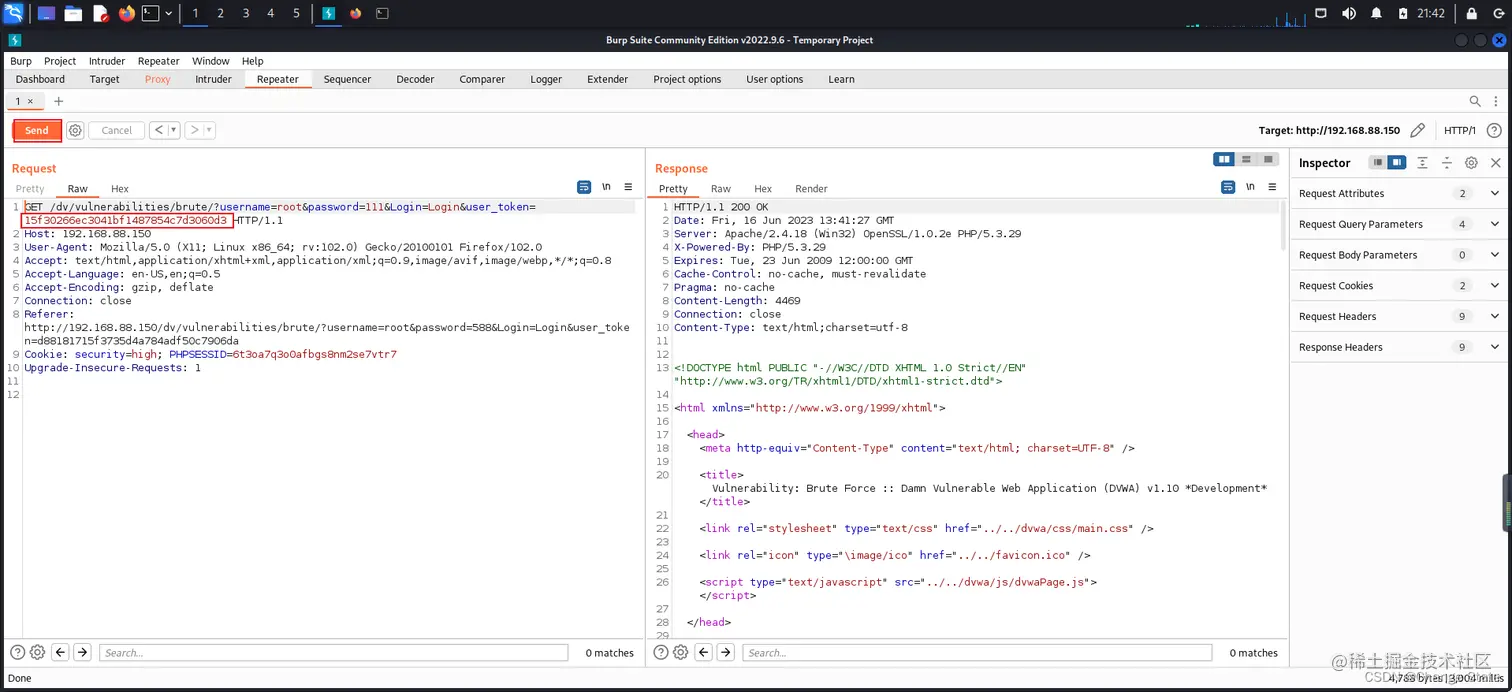Switch to the Proxy tab
This screenshot has height=692, width=1512.
click(158, 79)
